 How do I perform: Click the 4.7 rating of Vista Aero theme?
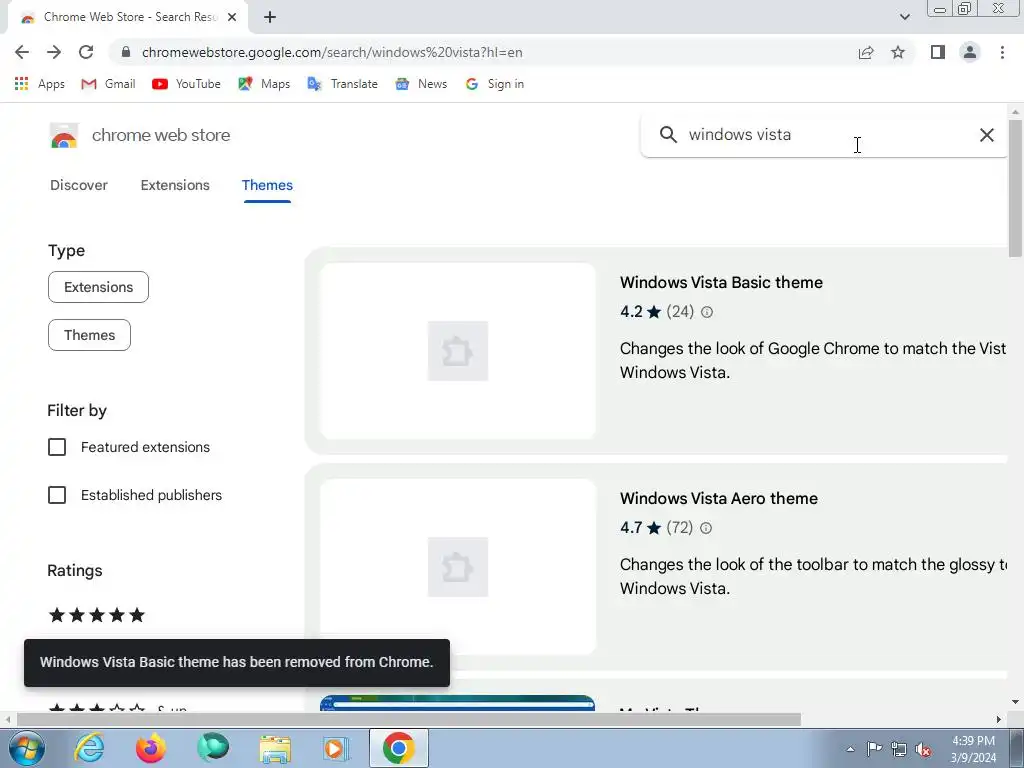(x=640, y=527)
